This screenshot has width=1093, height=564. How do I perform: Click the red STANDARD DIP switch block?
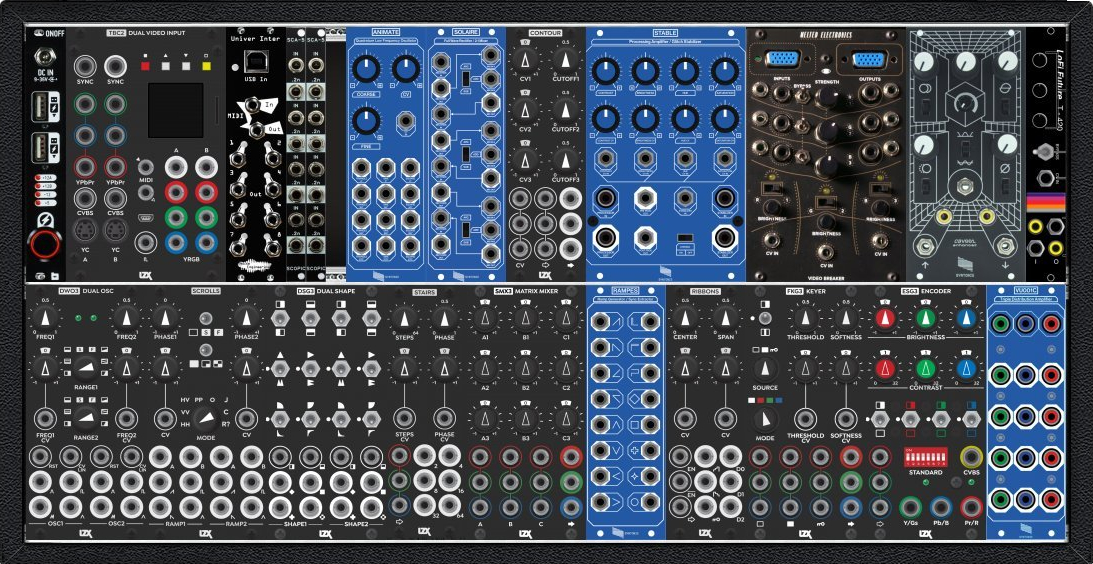coord(925,457)
